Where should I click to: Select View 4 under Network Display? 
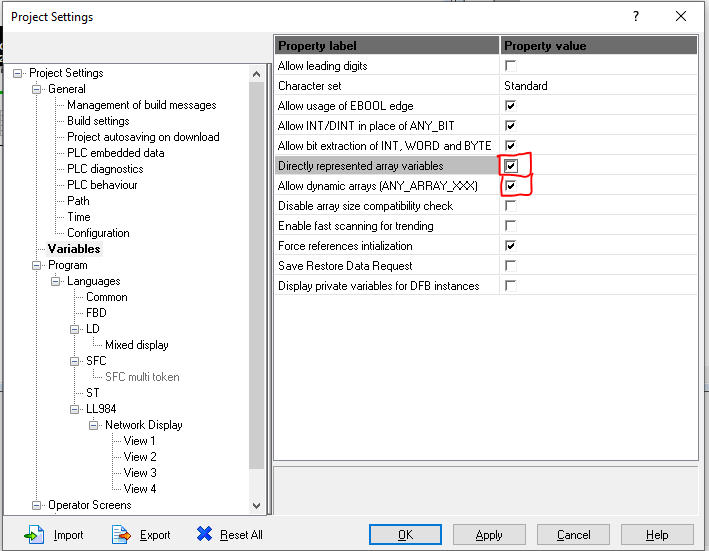pyautogui.click(x=140, y=489)
